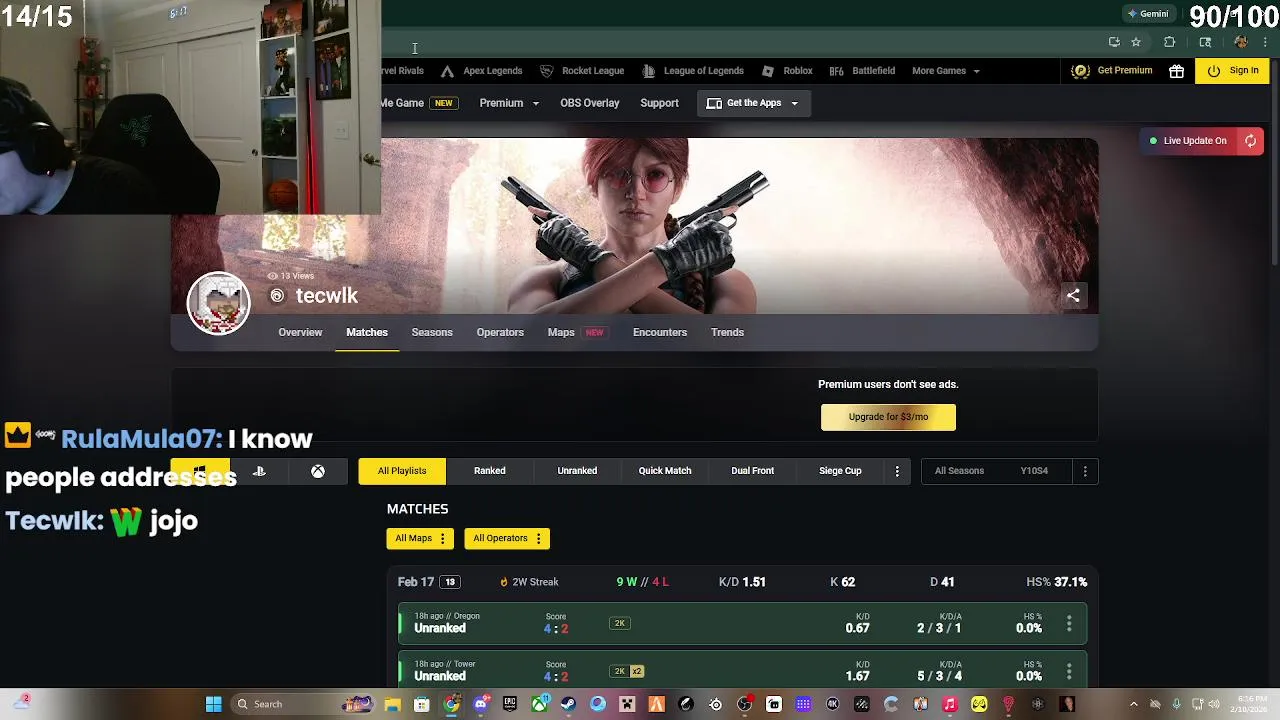The height and width of the screenshot is (720, 1280).
Task: Open the Windows Start button
Action: coord(213,704)
